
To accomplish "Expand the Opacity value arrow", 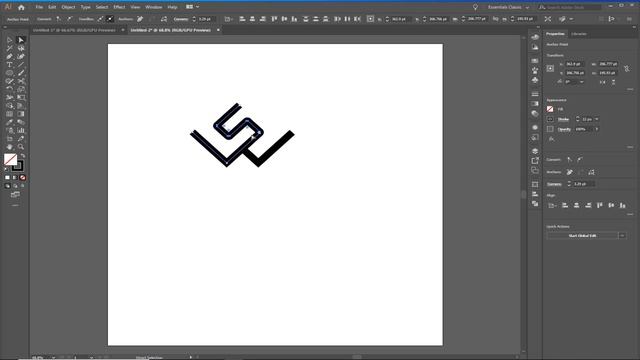I will (x=597, y=129).
